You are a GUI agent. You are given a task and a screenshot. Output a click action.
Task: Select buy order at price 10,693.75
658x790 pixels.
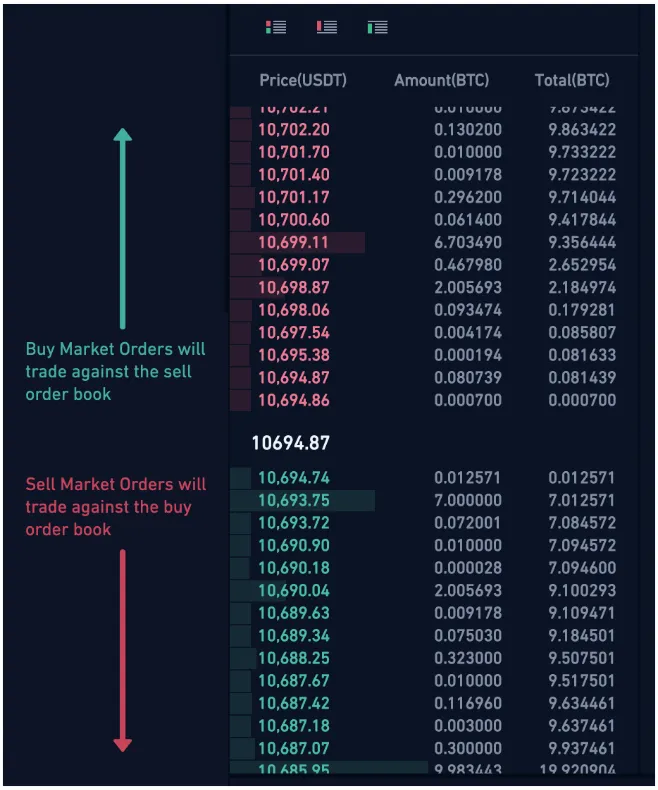click(x=433, y=500)
